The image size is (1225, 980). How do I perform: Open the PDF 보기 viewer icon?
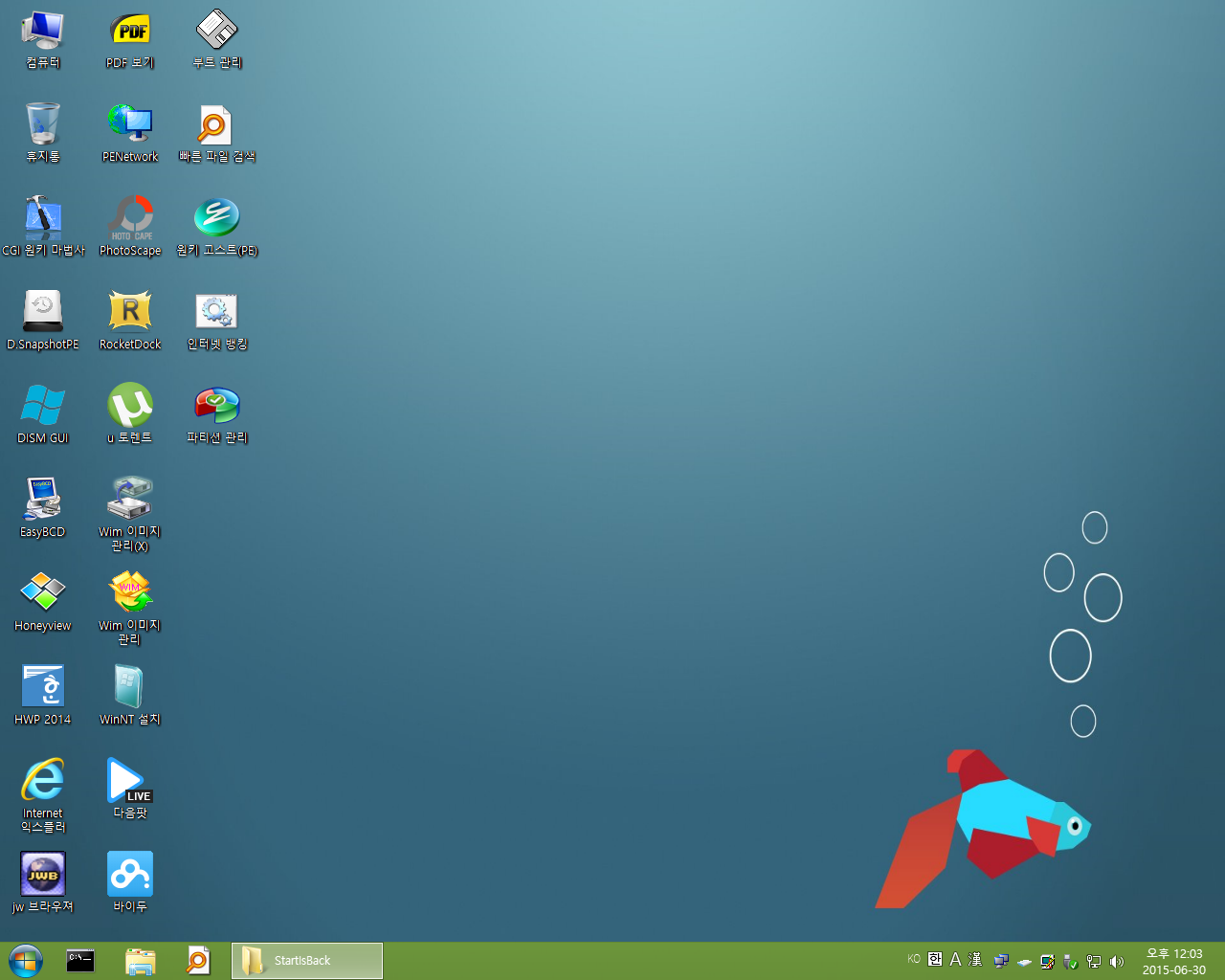tap(130, 39)
